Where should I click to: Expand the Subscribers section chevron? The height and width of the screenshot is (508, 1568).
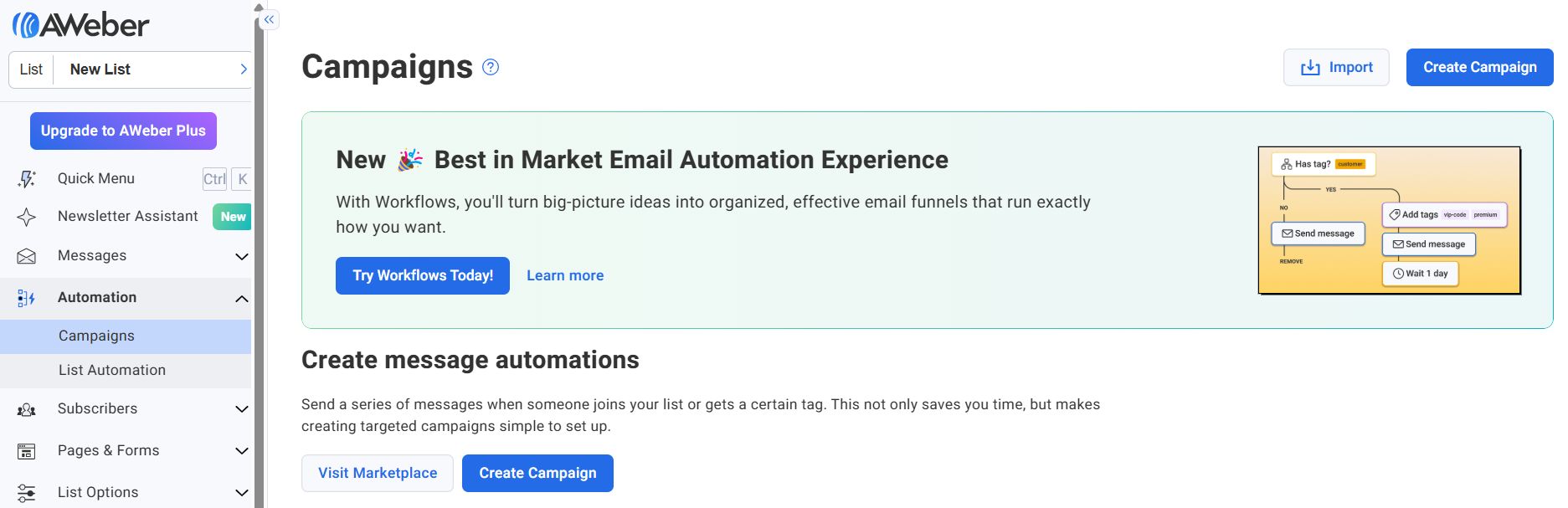point(242,409)
